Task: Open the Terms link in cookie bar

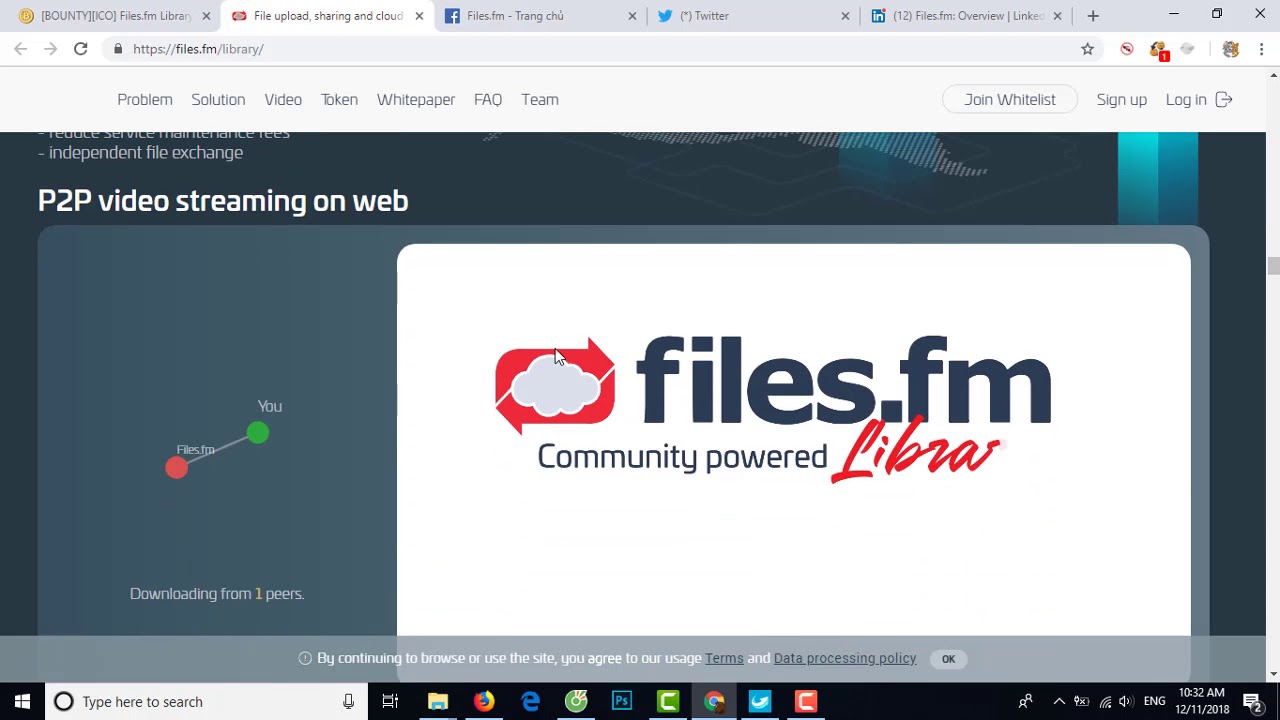Action: pos(724,658)
